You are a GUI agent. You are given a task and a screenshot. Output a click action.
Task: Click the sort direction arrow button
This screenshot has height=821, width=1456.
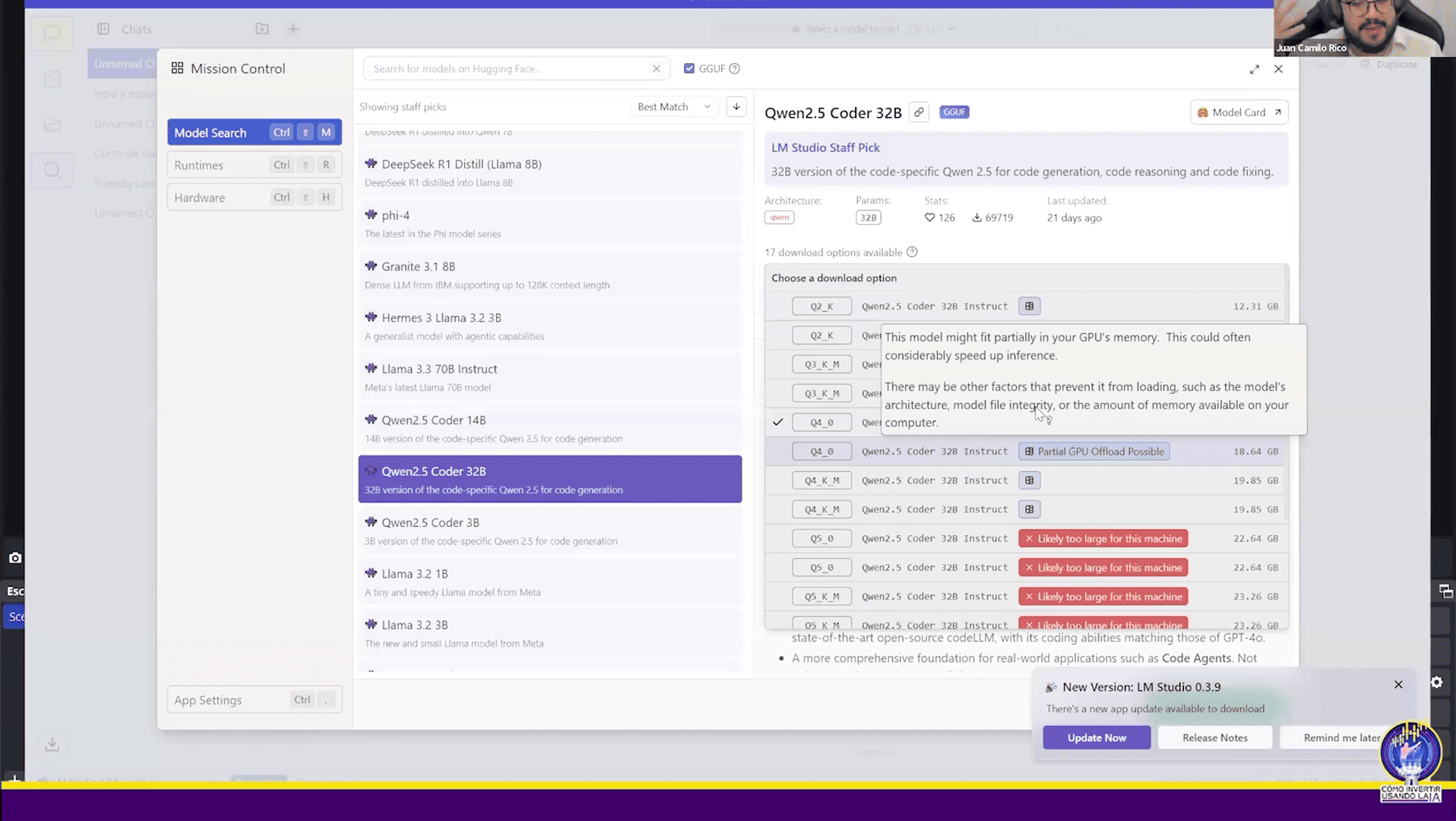[x=736, y=106]
